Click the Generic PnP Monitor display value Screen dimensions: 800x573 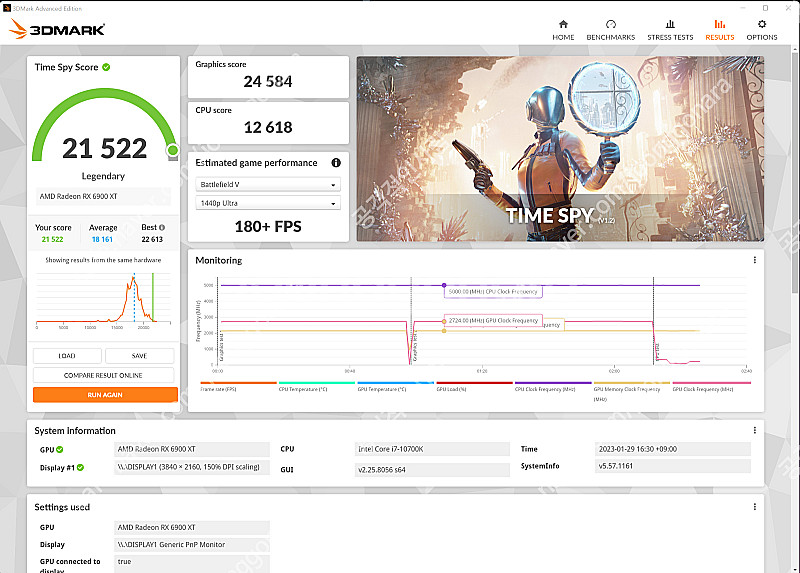[191, 544]
